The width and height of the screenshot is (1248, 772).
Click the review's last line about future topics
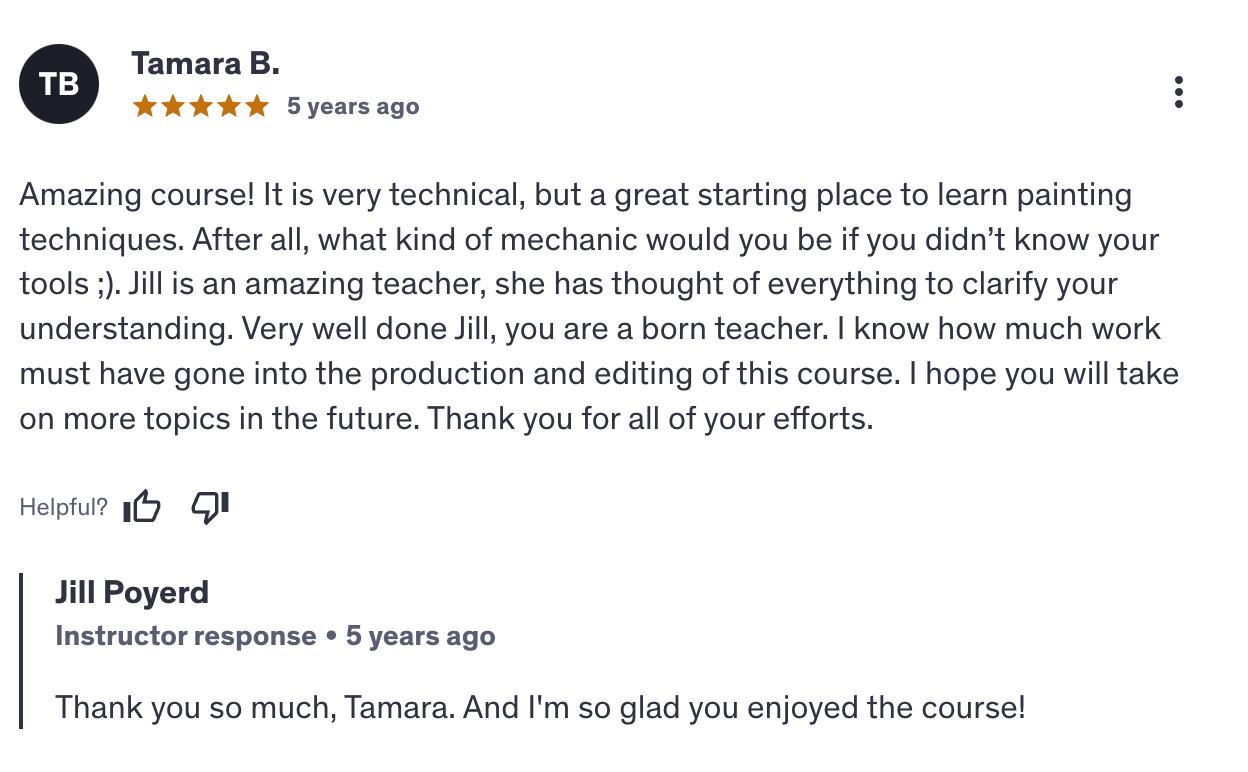pyautogui.click(x=446, y=419)
